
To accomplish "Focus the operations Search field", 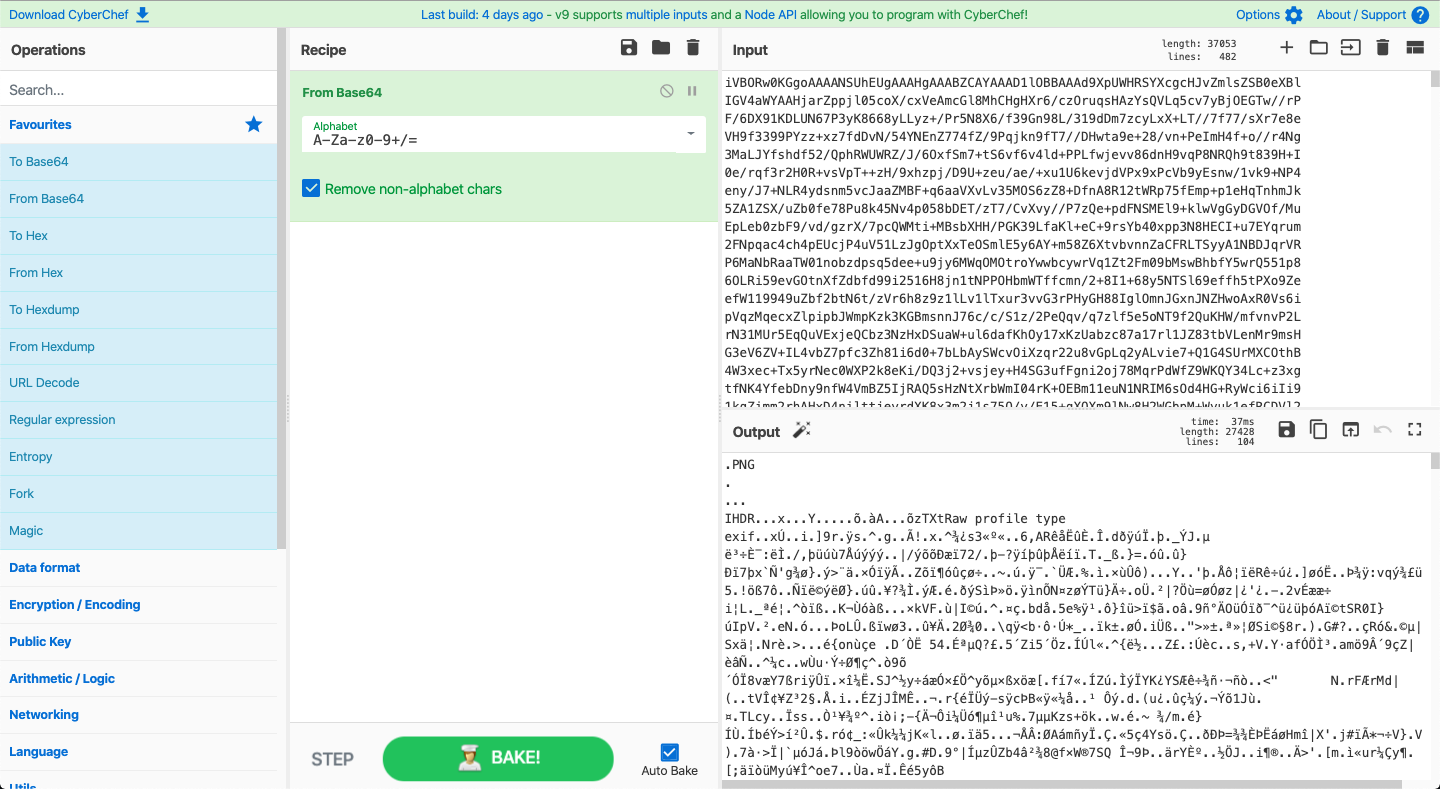I will 138,90.
